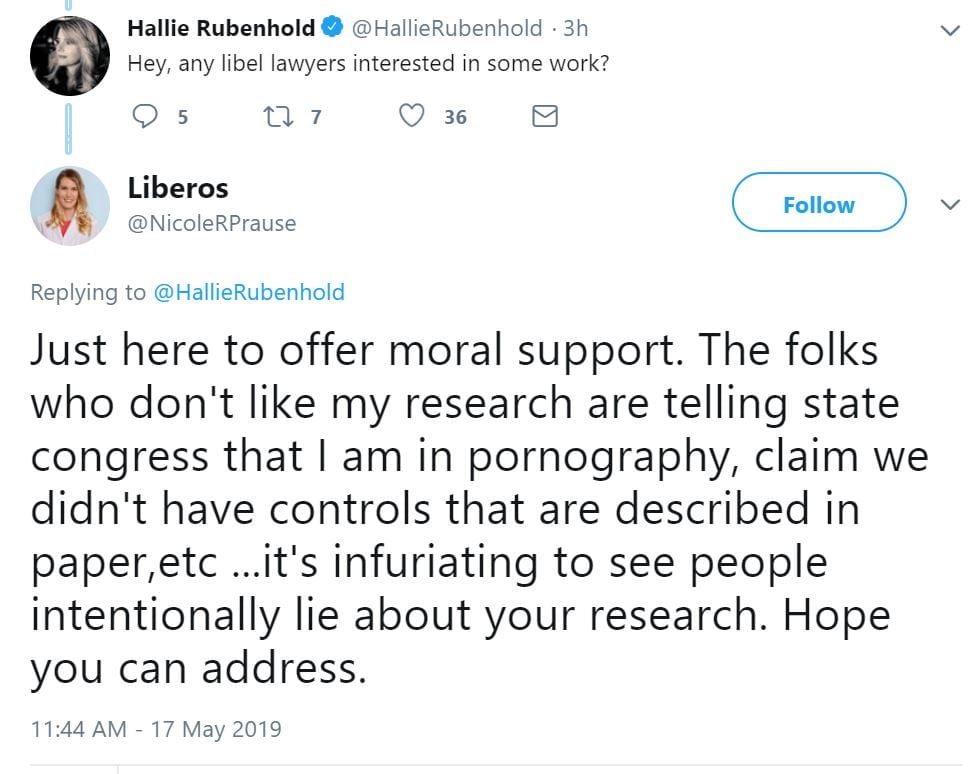
Task: Click the envelope direct message icon
Action: pos(544,117)
